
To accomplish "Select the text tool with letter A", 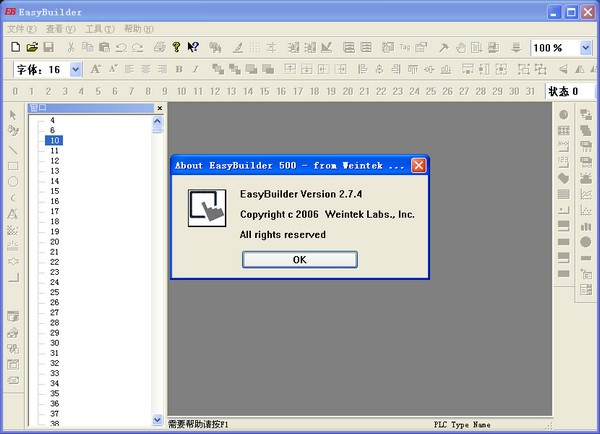I will point(13,214).
